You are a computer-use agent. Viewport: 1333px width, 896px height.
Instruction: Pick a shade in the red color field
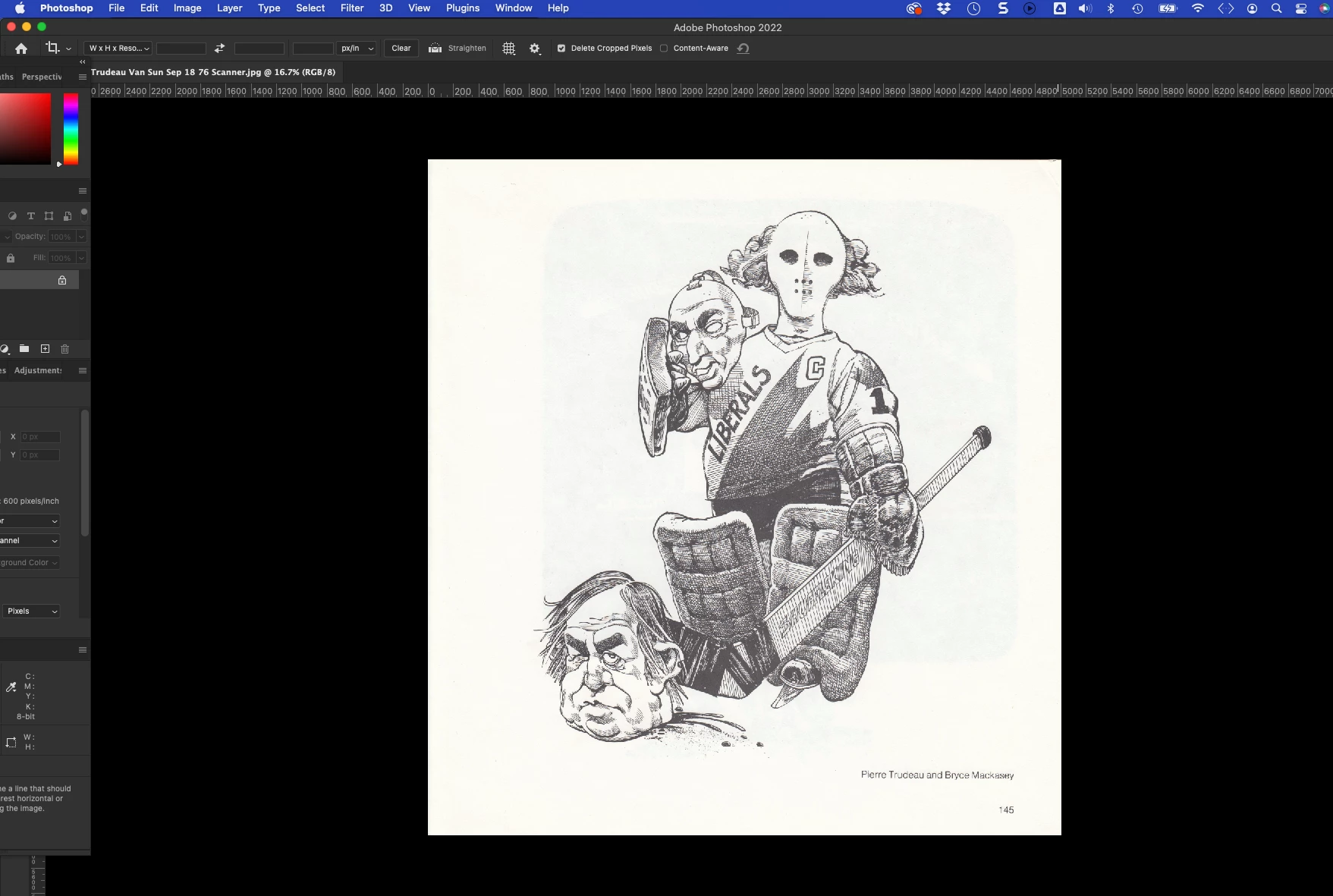25,128
